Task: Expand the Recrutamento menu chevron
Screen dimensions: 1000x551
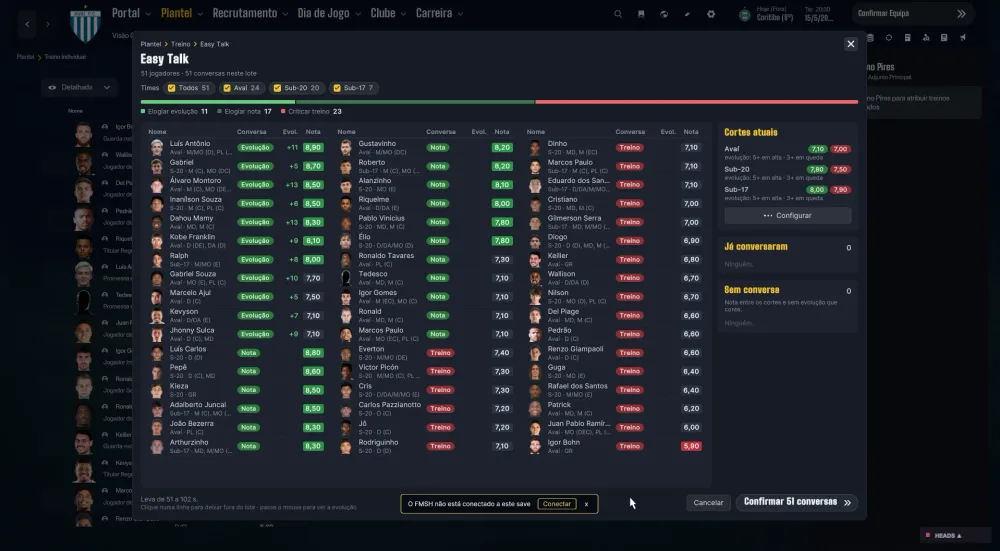Action: pos(284,14)
